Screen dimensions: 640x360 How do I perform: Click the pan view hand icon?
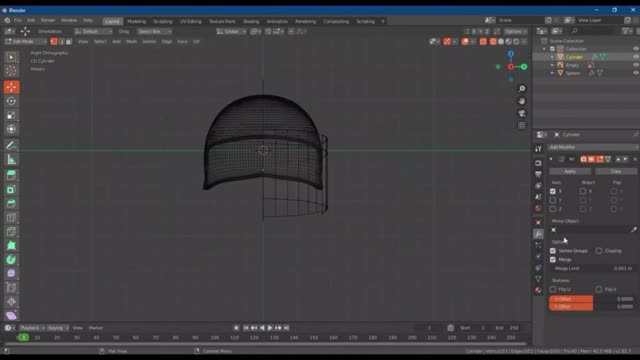coord(522,101)
